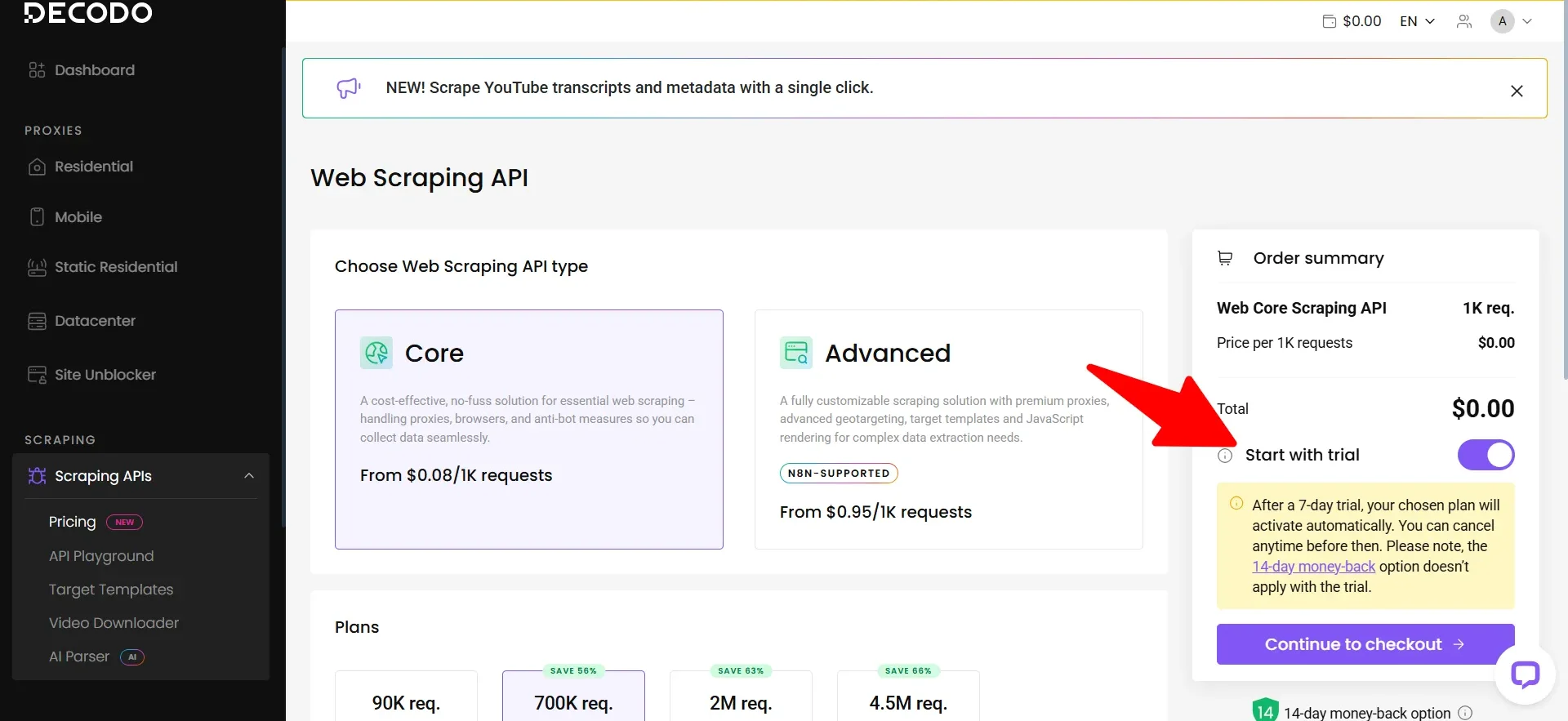The height and width of the screenshot is (721, 1568).
Task: Click the Site Unblocker icon
Action: 37,375
